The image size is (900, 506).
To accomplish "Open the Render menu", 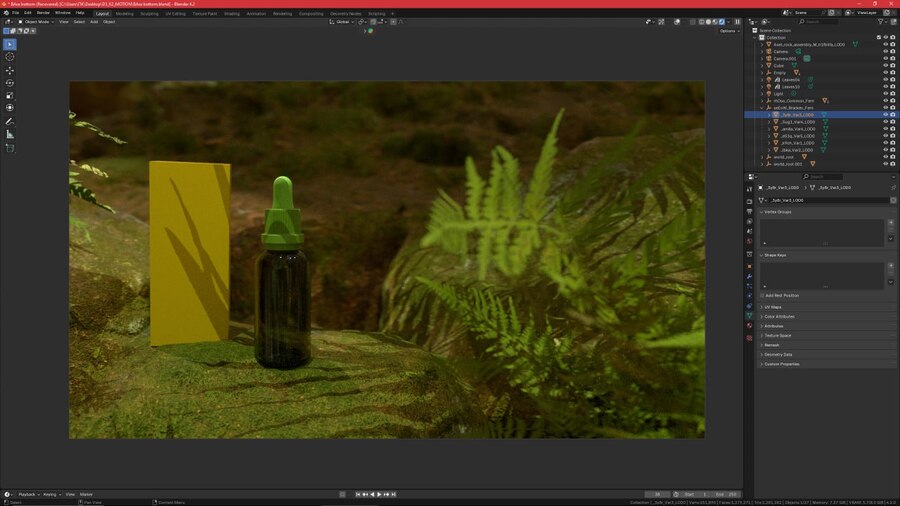I will (x=43, y=13).
